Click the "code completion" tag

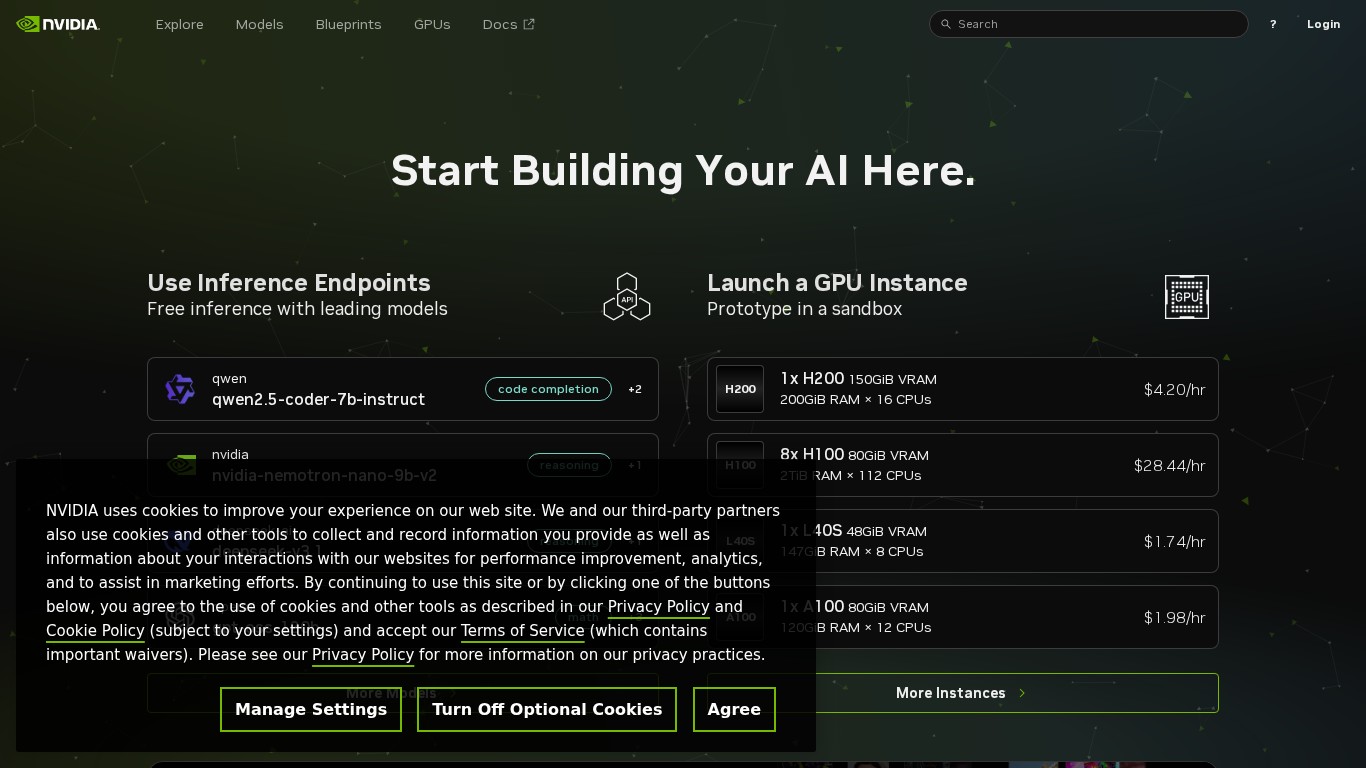click(x=548, y=389)
